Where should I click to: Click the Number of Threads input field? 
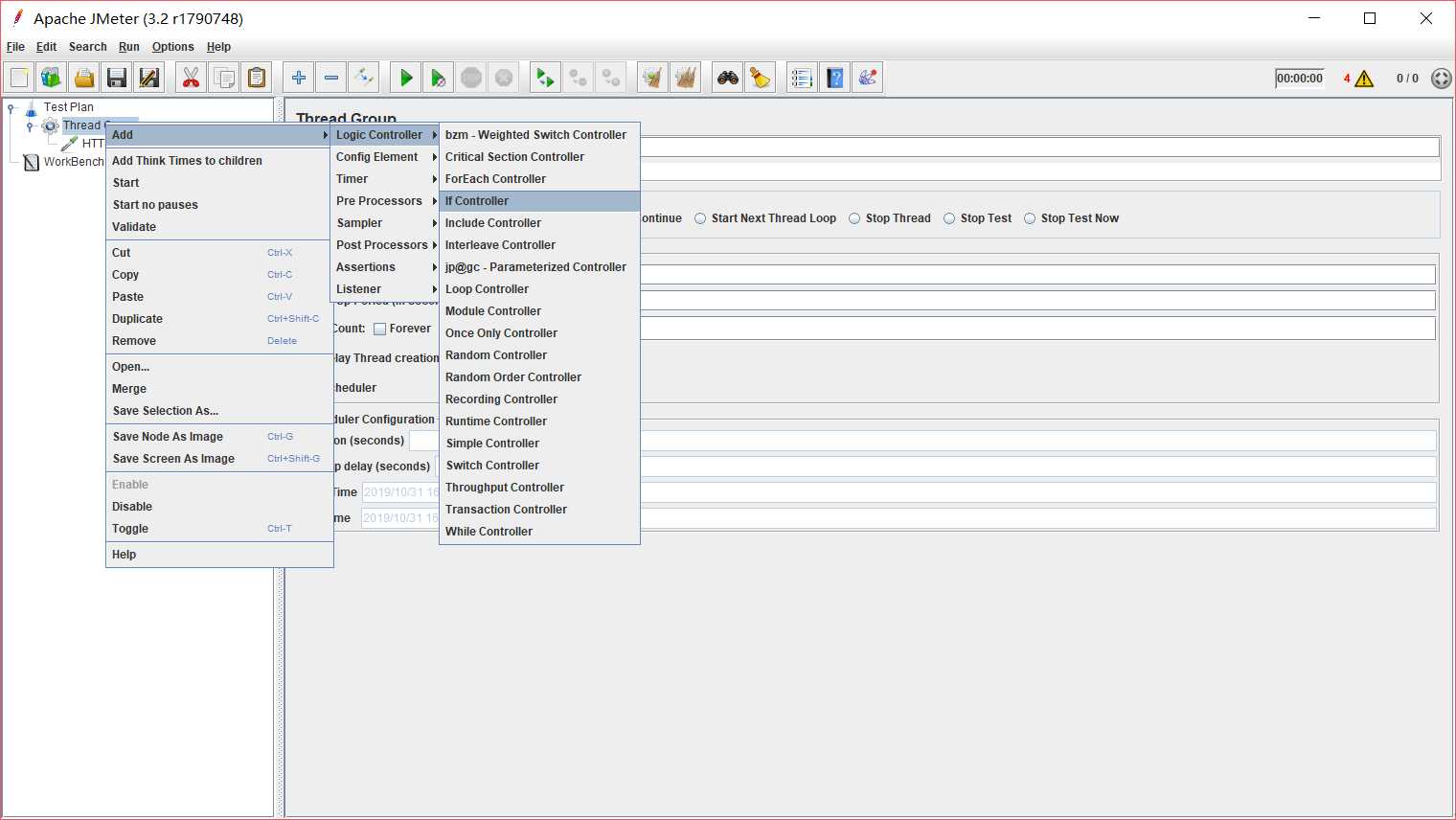tap(1037, 275)
